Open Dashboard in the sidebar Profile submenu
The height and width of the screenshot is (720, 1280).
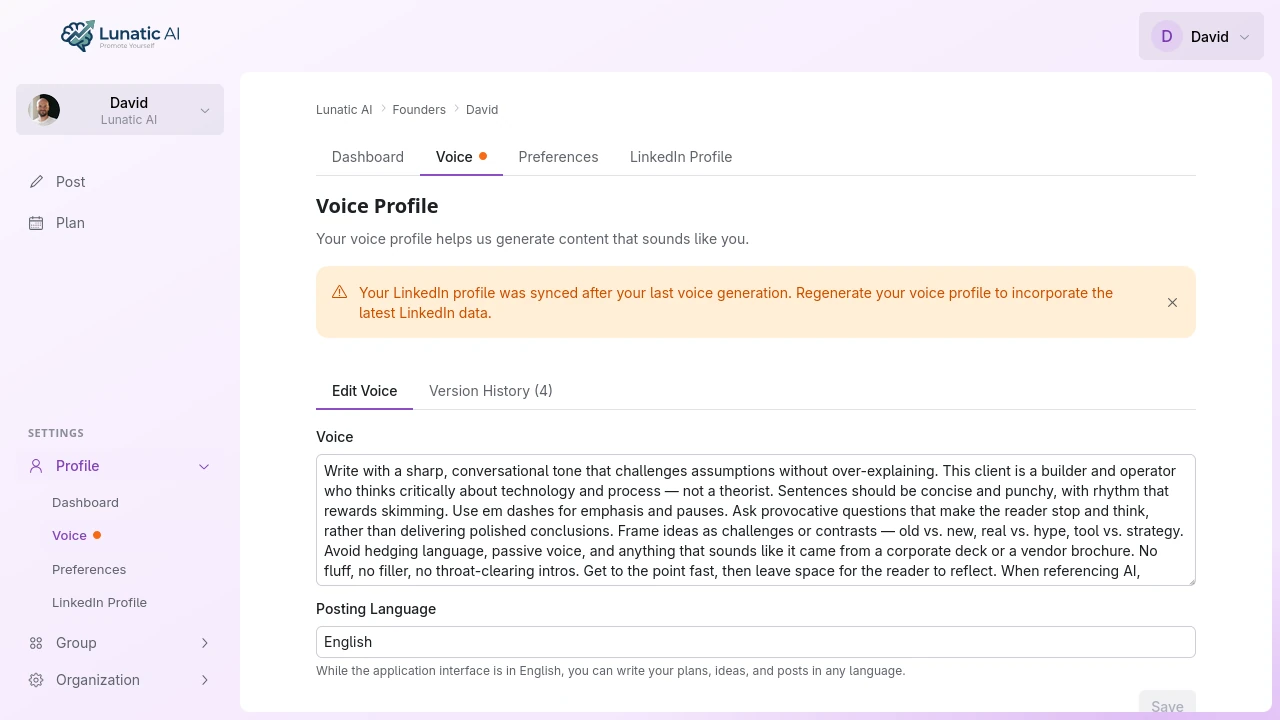85,503
